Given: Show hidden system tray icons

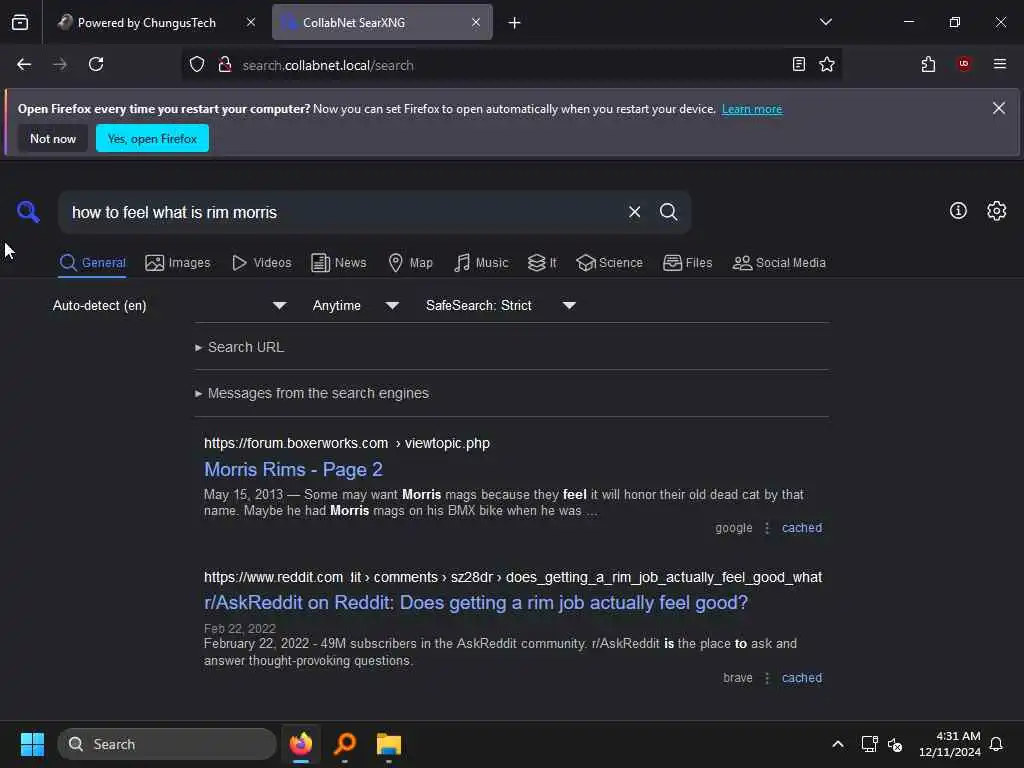Looking at the screenshot, I should [837, 744].
